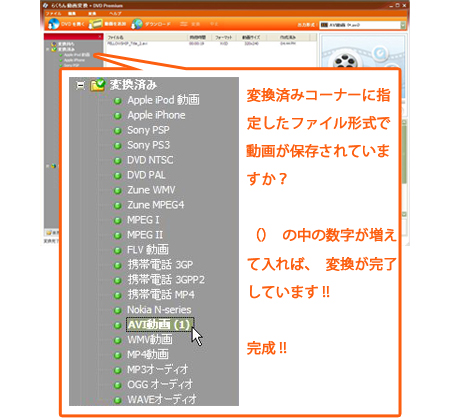Image resolution: width=449 pixels, height=418 pixels.
Task: Select the highlighted AVI動画 (1) item
Action: pos(159,325)
